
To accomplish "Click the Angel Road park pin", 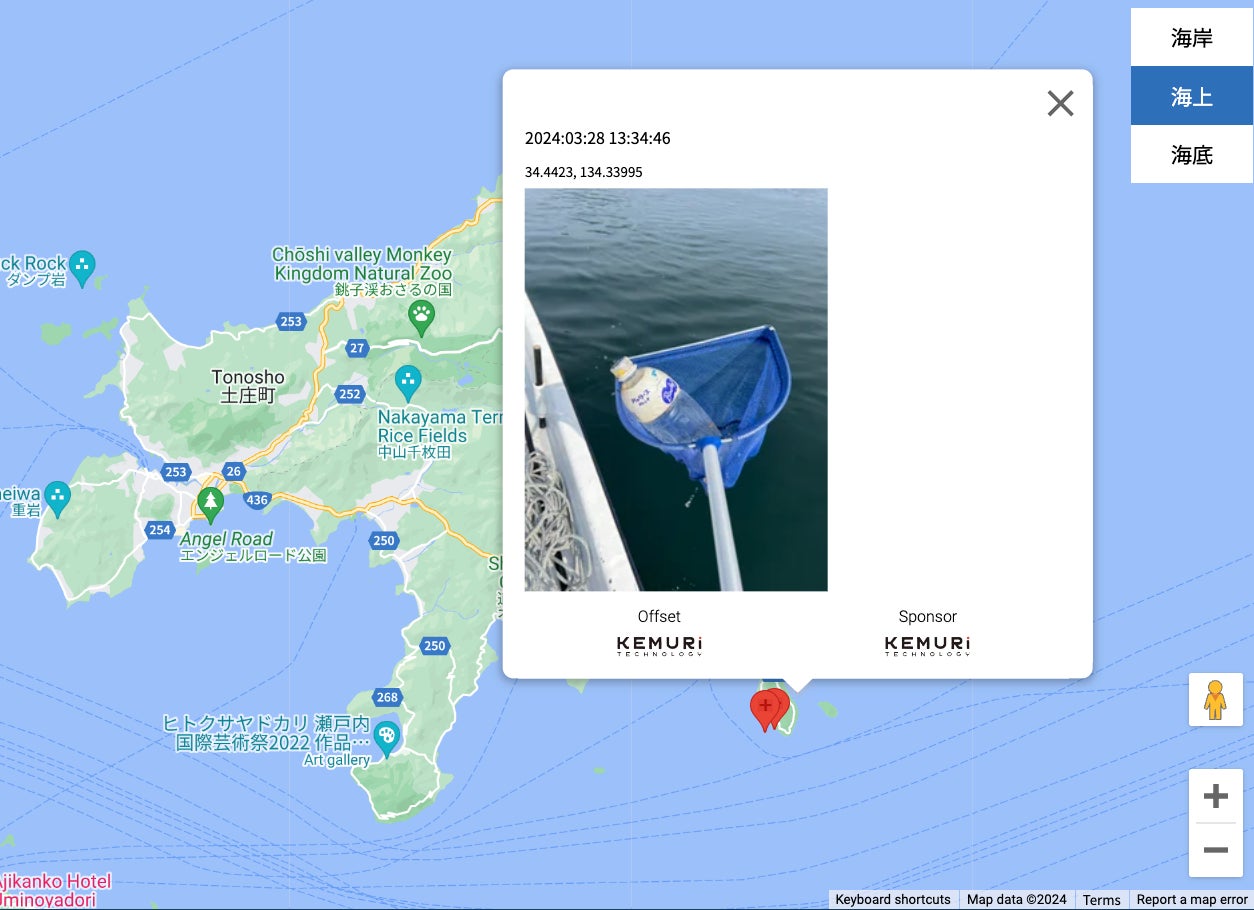I will click(210, 505).
